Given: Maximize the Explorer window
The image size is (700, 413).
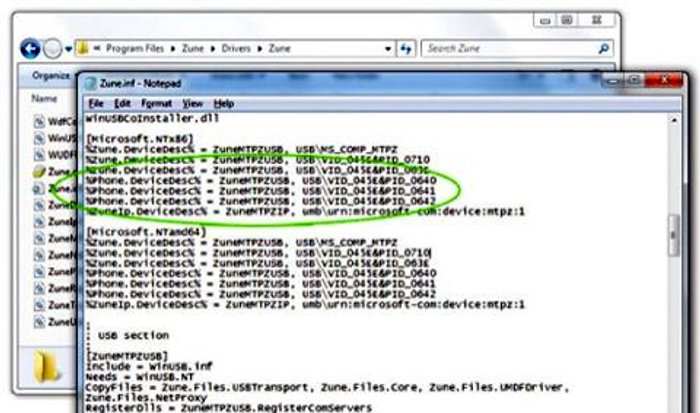Looking at the screenshot, I should (567, 20).
